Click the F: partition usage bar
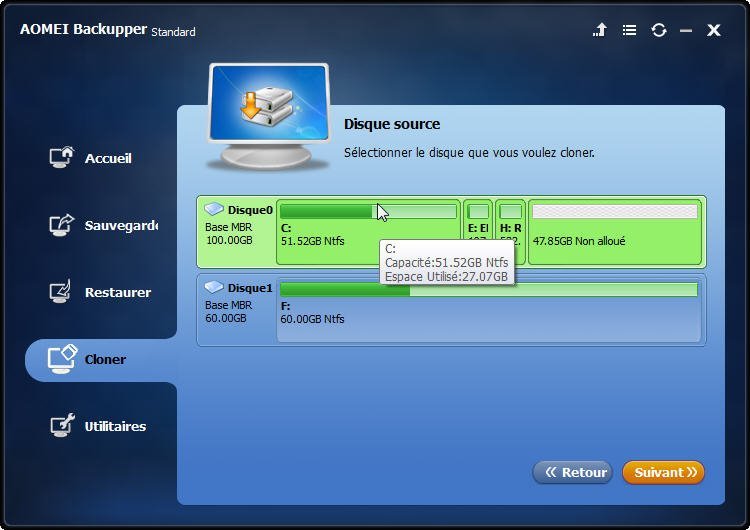This screenshot has height=530, width=750. click(488, 289)
